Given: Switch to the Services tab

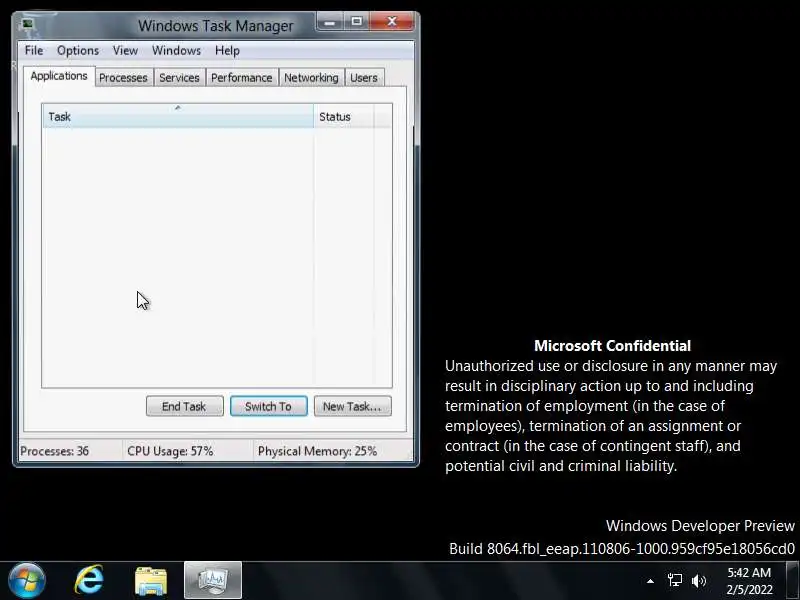Looking at the screenshot, I should (179, 78).
